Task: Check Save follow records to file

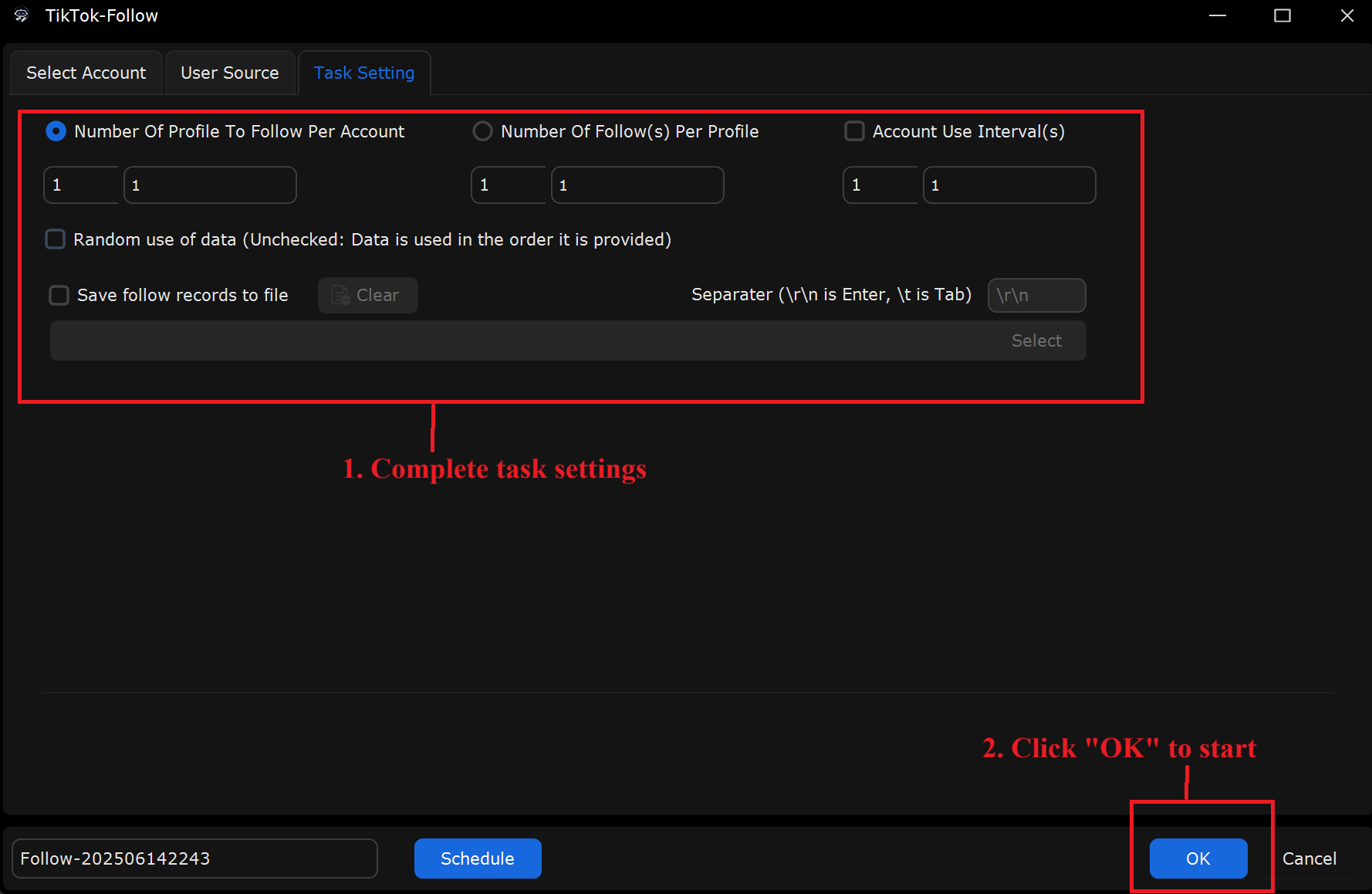Action: click(x=59, y=295)
